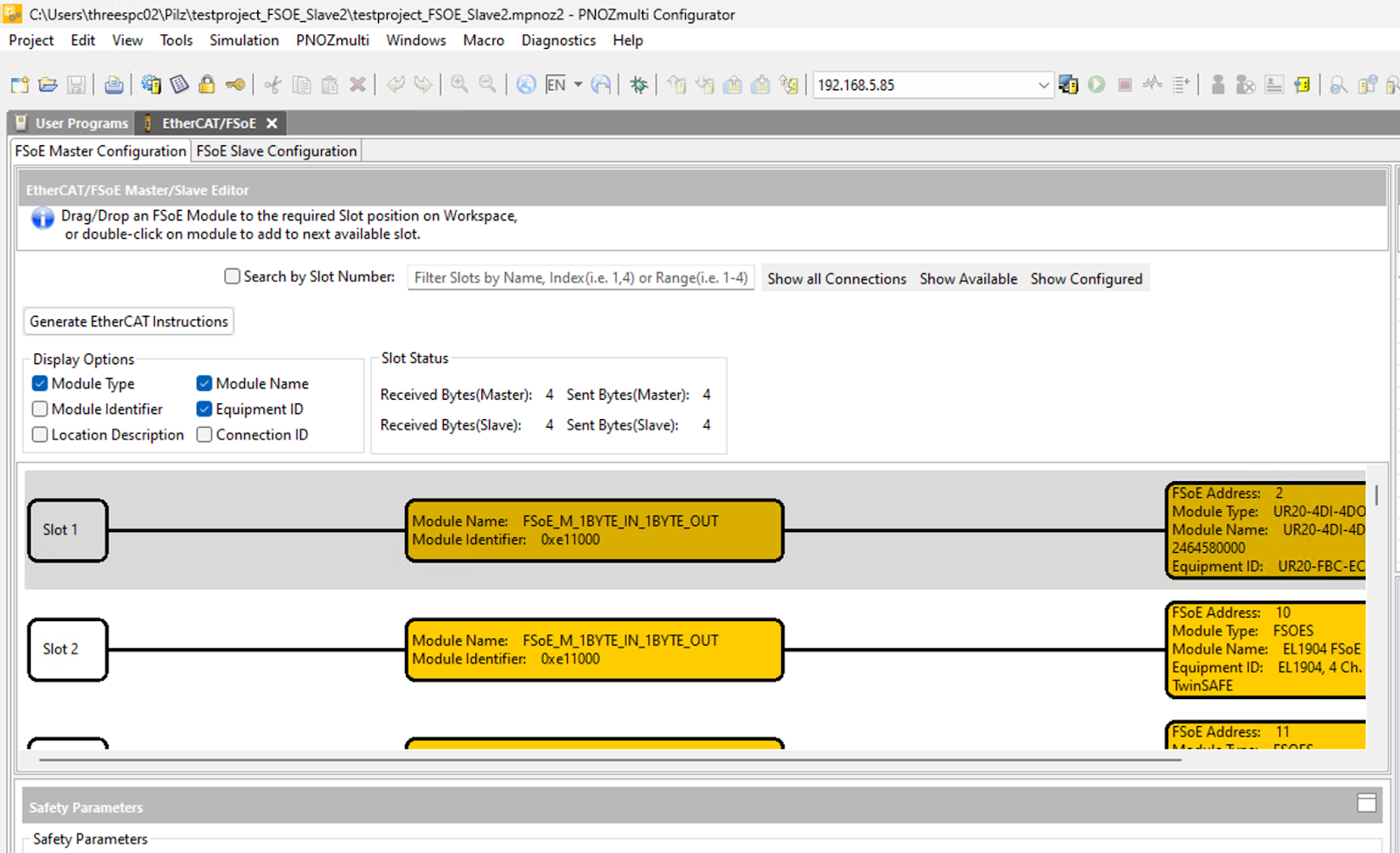Click the Stop square icon
The image size is (1400, 853).
click(x=1125, y=85)
